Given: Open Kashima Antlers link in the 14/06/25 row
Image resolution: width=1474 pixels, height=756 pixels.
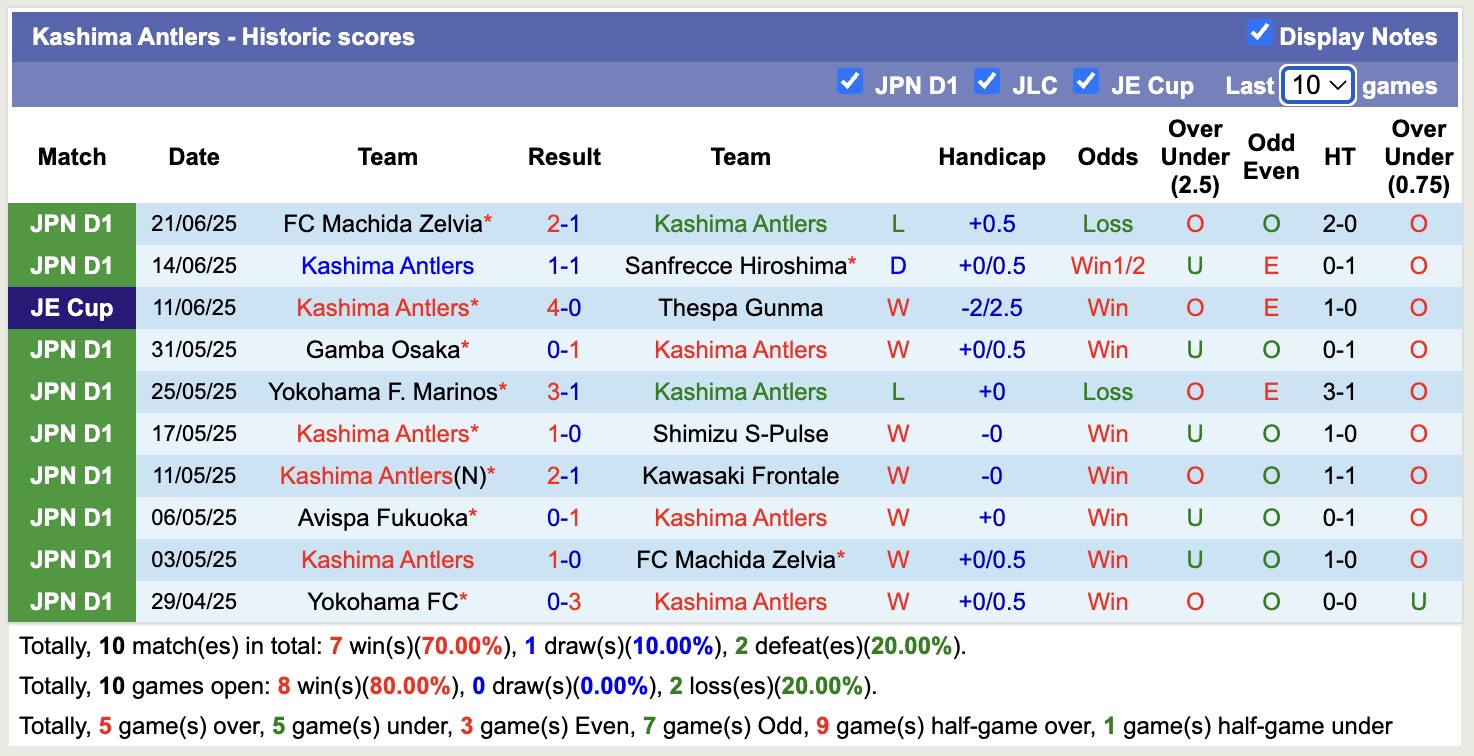Looking at the screenshot, I should tap(387, 265).
